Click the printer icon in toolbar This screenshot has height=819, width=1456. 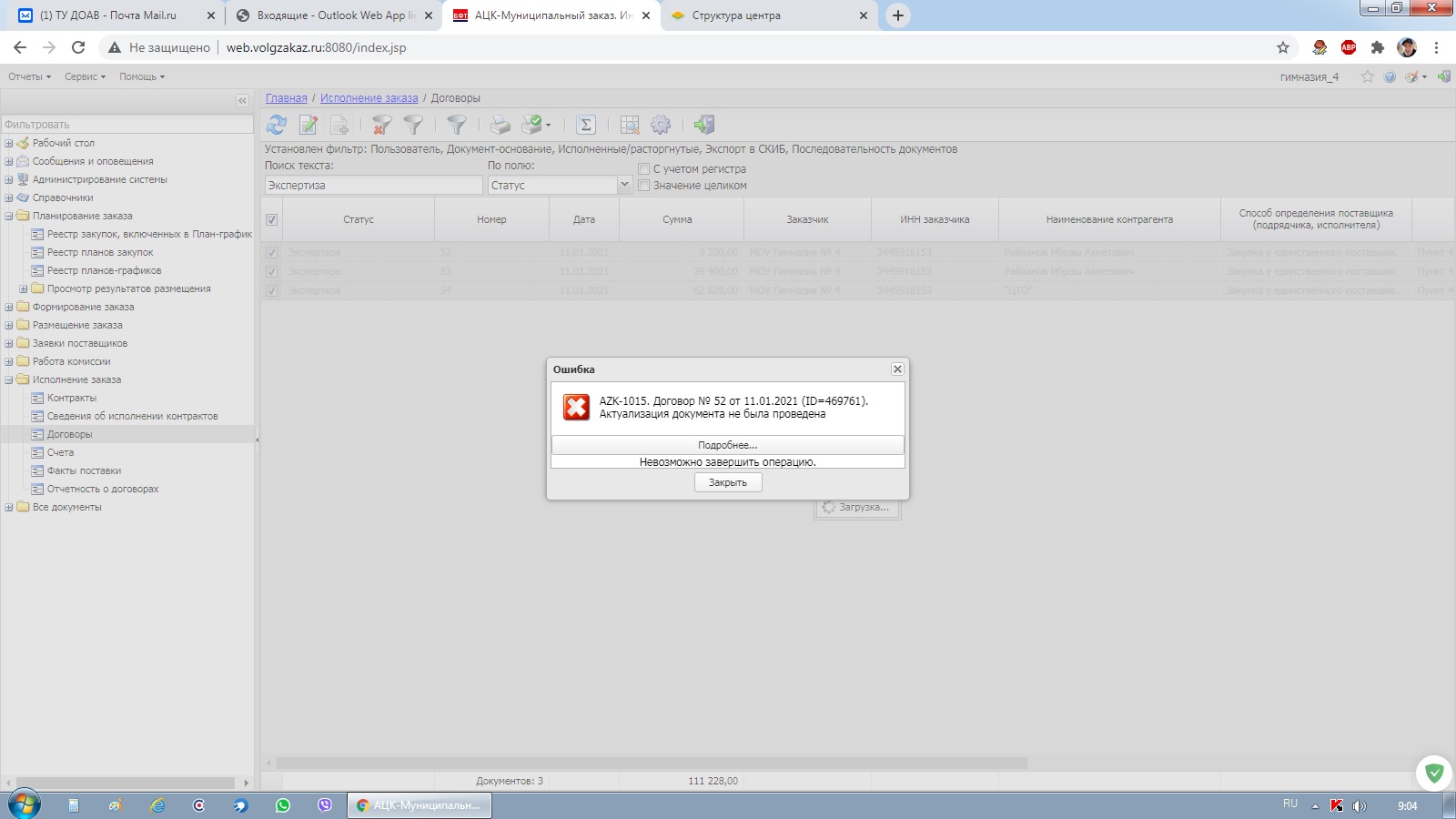coord(500,125)
